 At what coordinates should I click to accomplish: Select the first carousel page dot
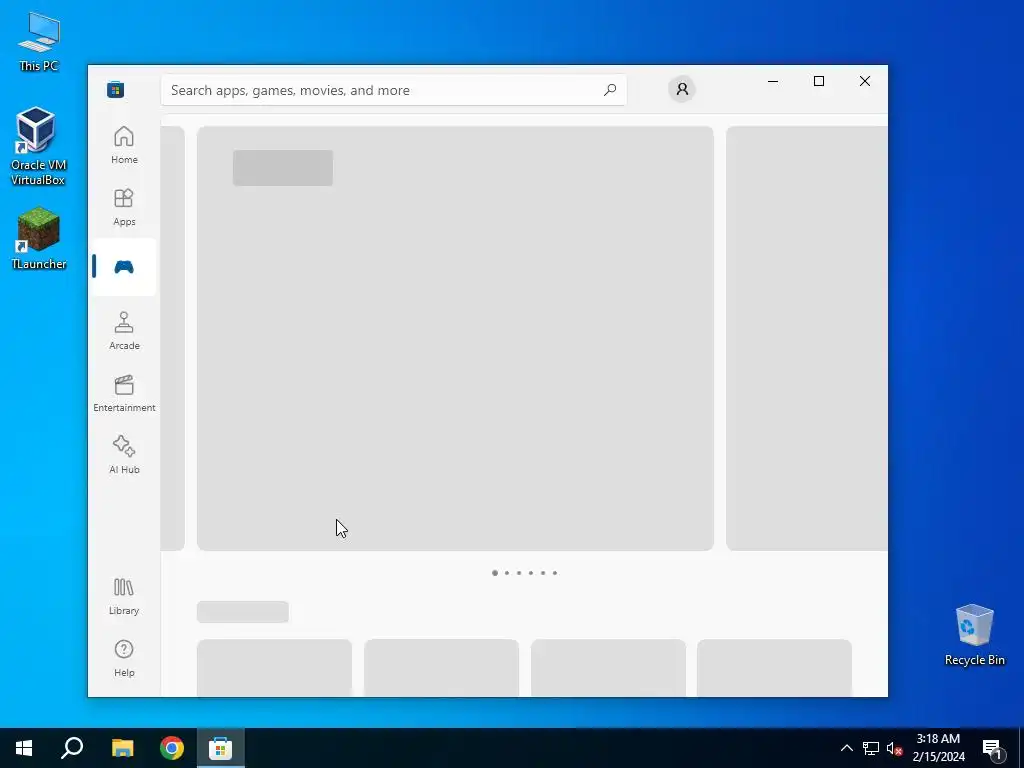pyautogui.click(x=495, y=573)
